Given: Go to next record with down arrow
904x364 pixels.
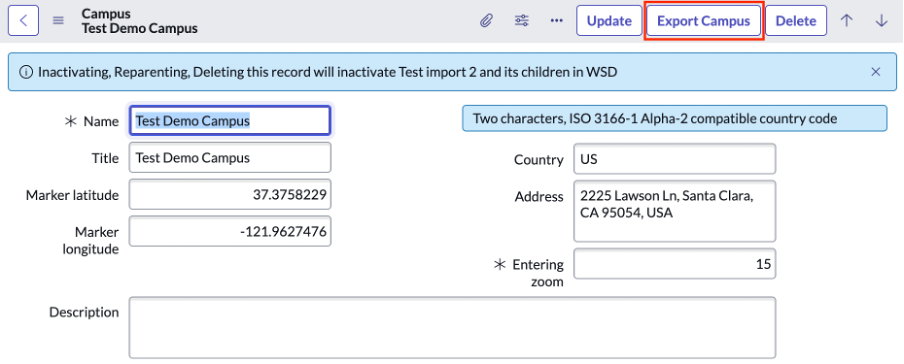Looking at the screenshot, I should point(881,21).
